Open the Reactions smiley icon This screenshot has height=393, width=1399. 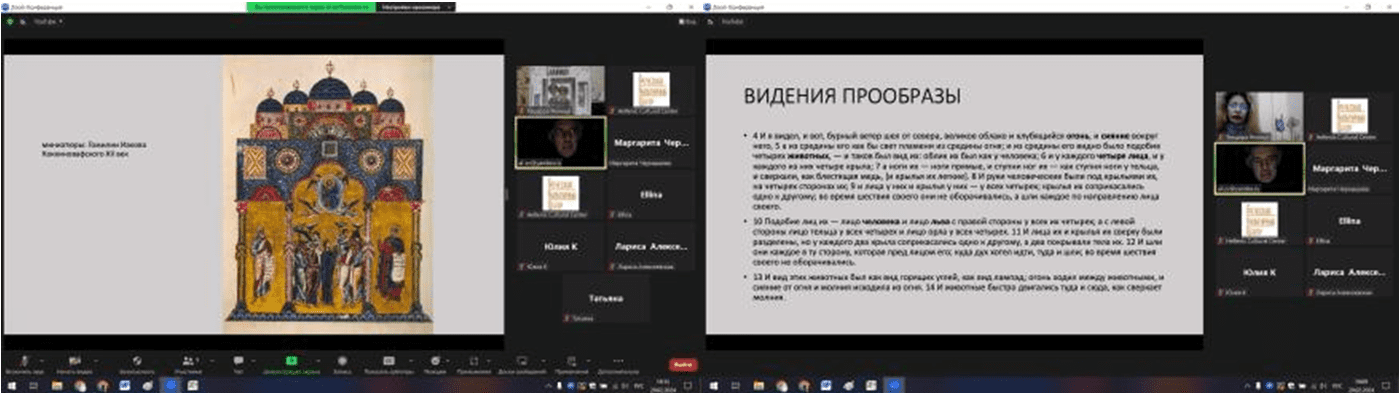click(x=435, y=360)
